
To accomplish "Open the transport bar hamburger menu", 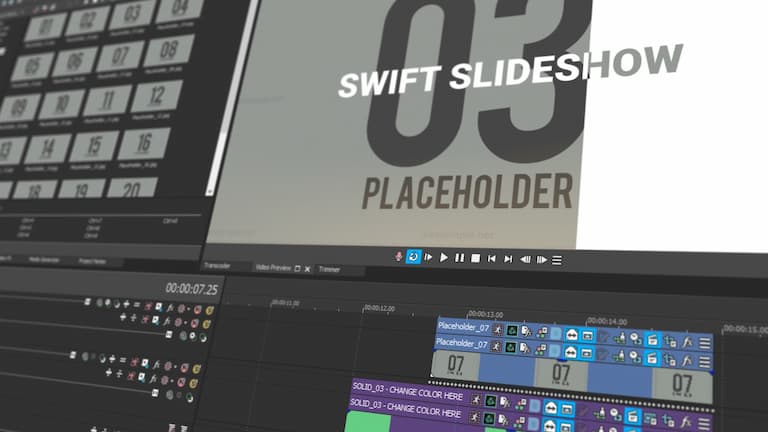I will pos(557,260).
